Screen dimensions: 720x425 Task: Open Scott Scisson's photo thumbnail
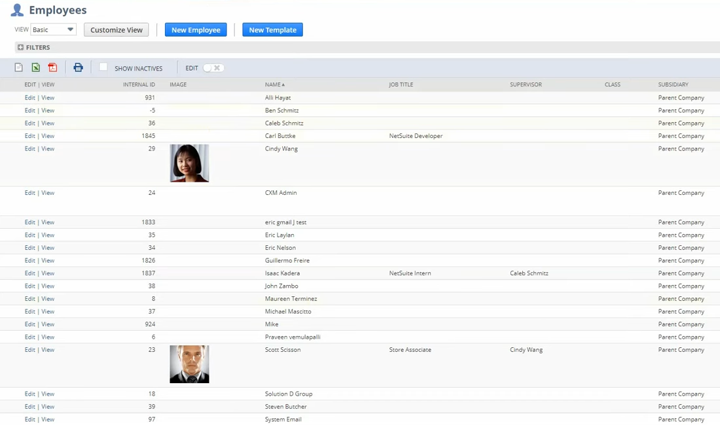point(189,364)
